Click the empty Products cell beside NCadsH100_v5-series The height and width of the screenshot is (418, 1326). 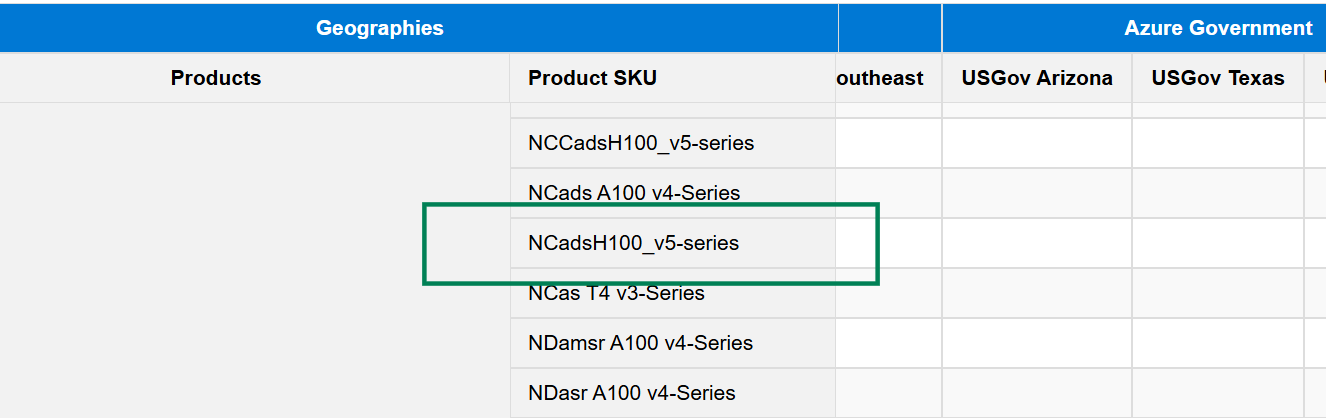(255, 243)
